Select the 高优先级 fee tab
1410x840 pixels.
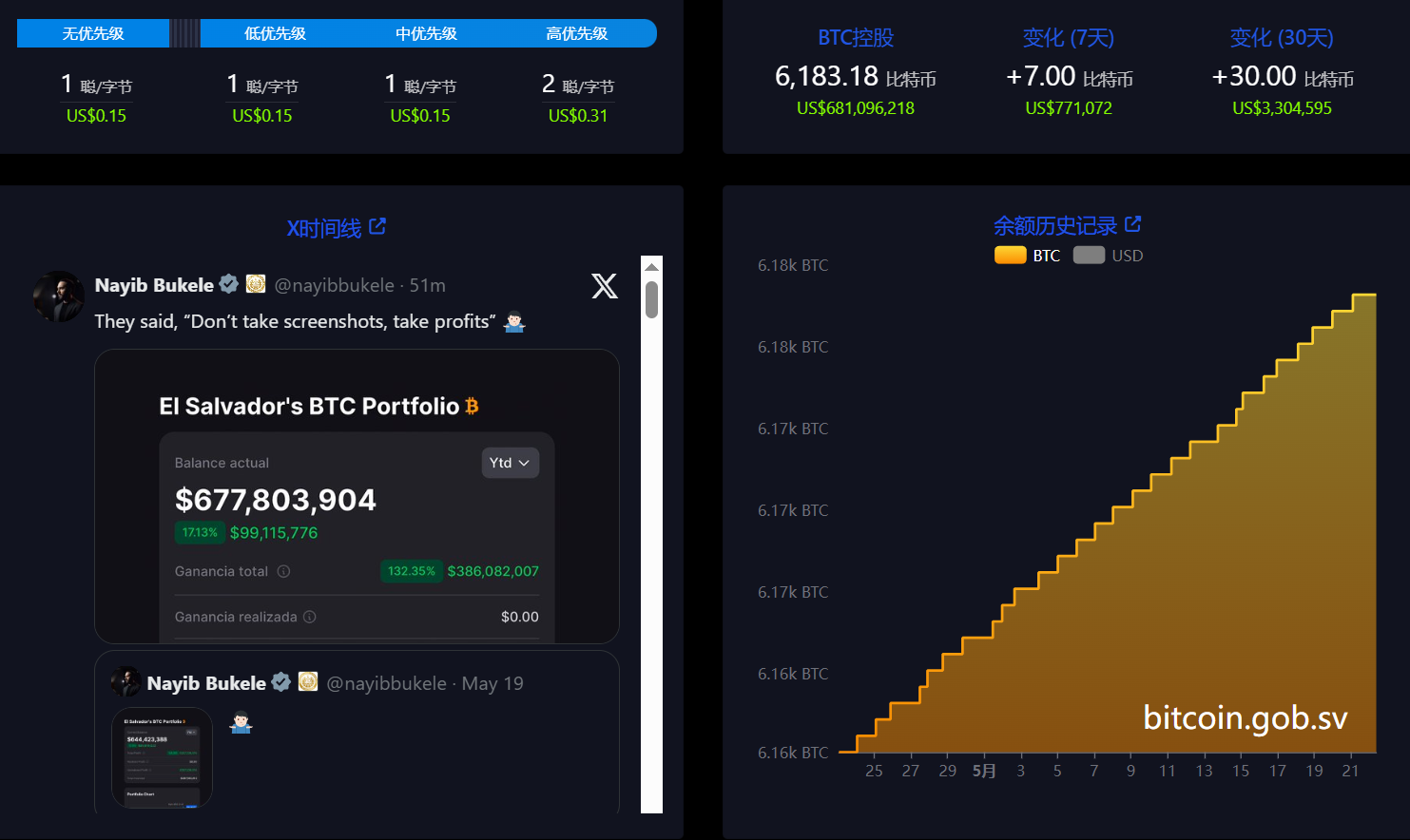[577, 33]
